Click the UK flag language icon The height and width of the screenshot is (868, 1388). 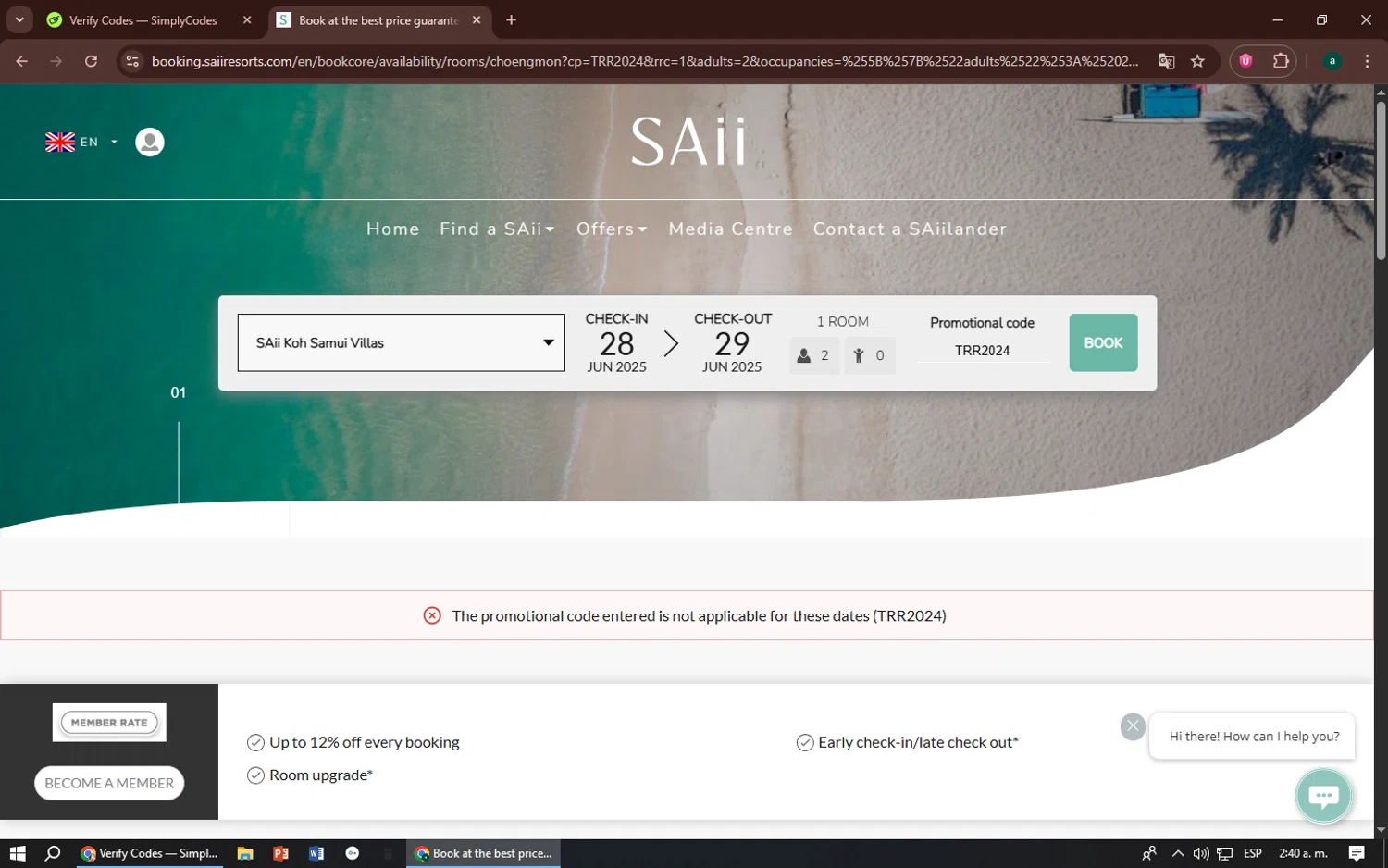click(x=60, y=142)
